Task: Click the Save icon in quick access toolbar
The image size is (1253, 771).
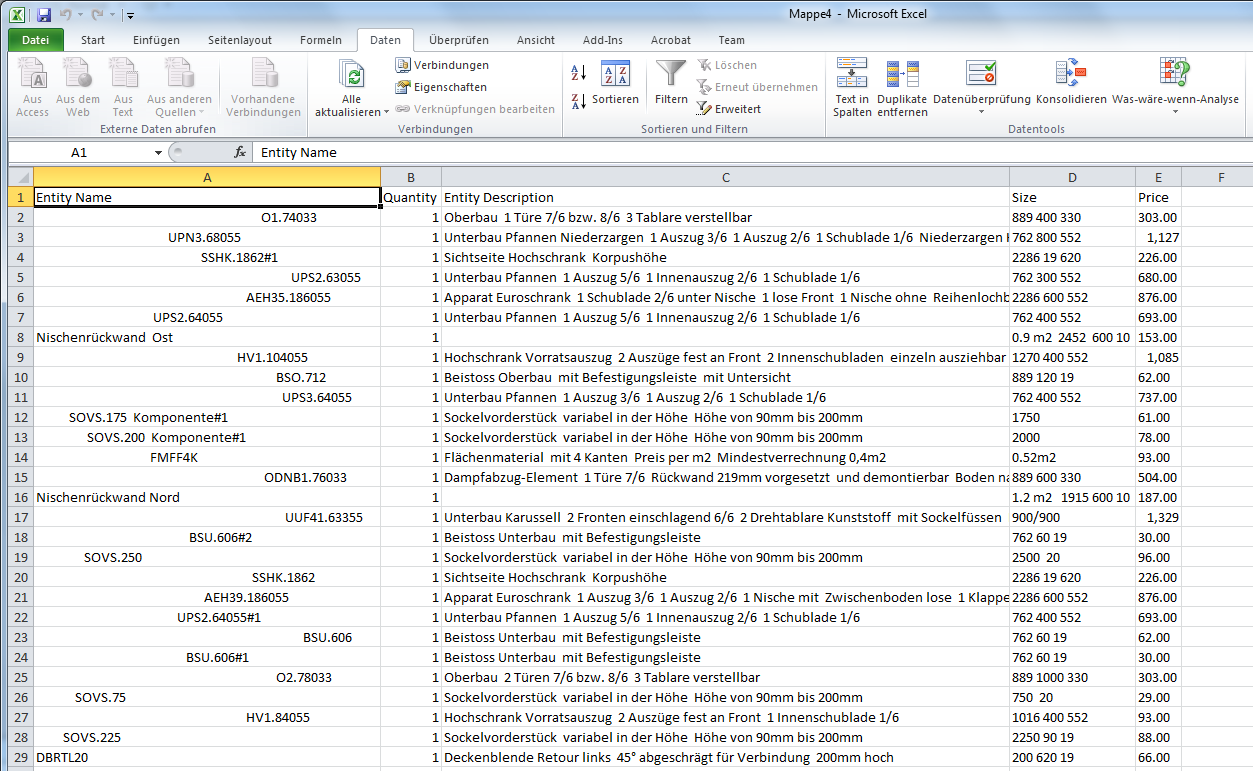Action: [x=44, y=15]
